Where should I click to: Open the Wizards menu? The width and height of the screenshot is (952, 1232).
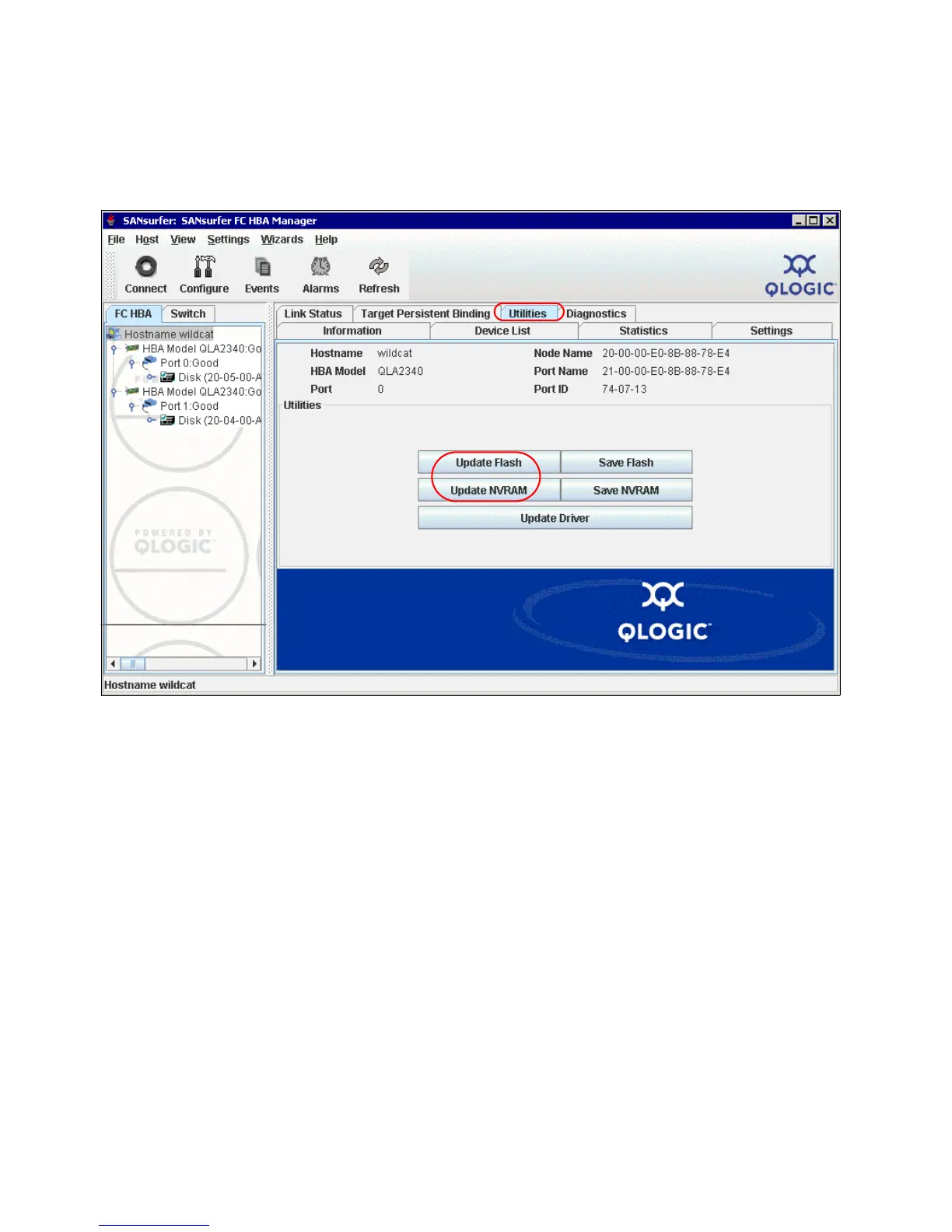(x=282, y=240)
